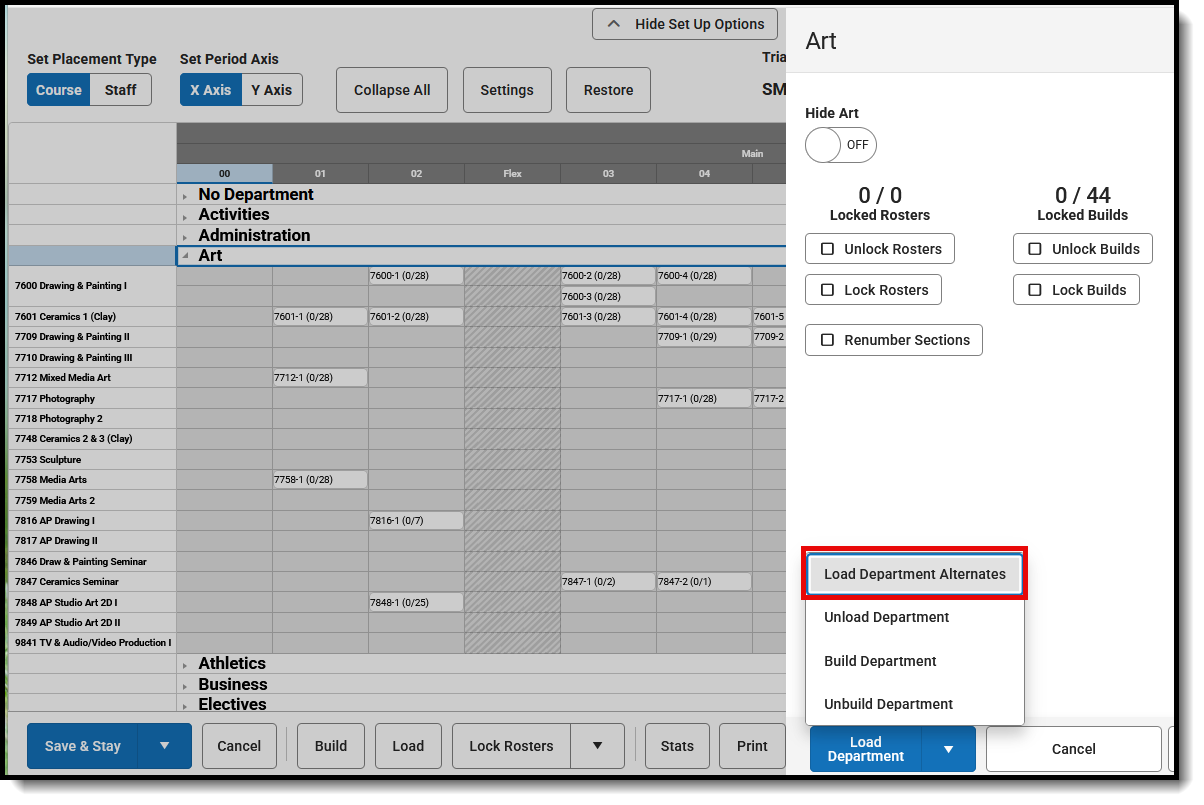
Task: Open the Load Department dropdown arrow
Action: 948,748
